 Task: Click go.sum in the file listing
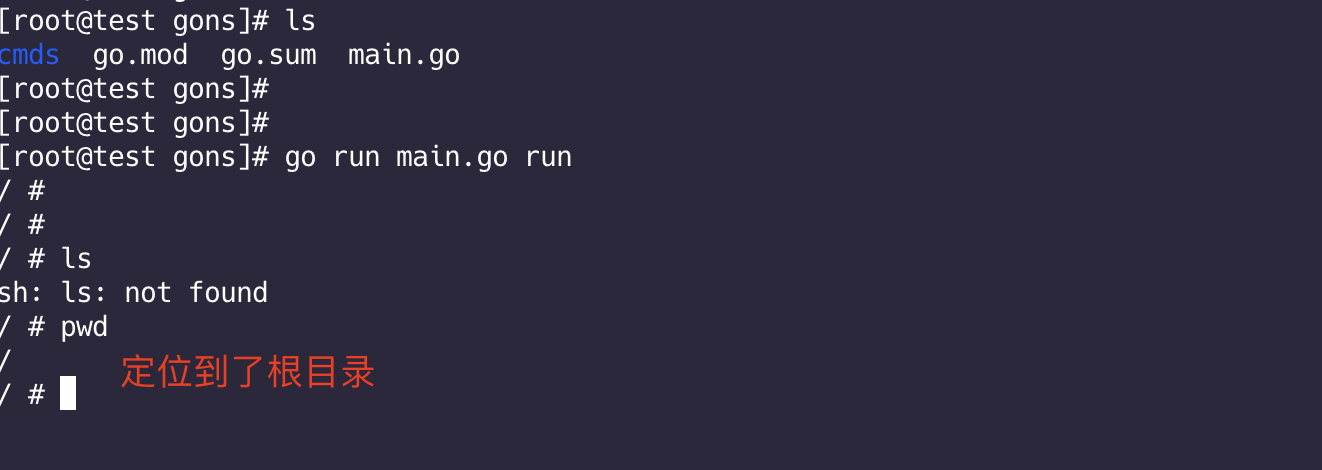point(268,55)
